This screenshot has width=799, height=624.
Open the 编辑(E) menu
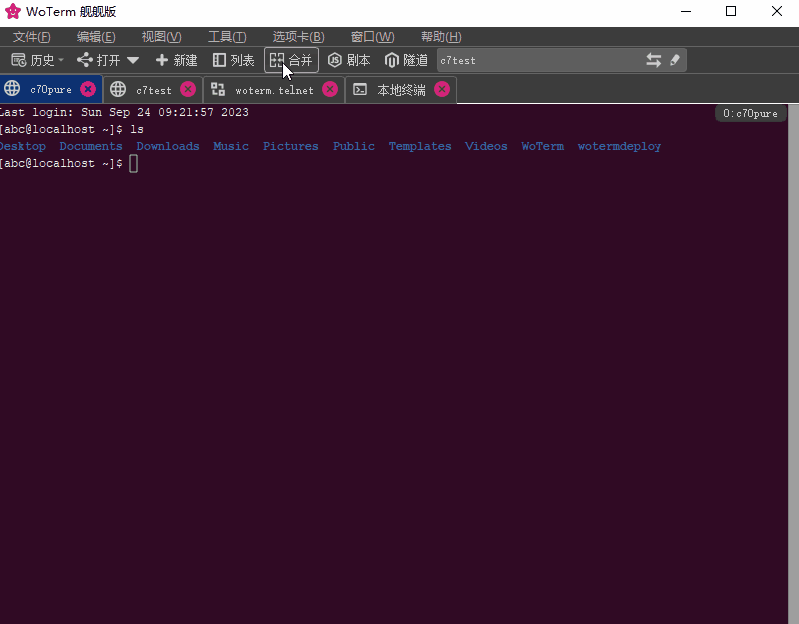pos(96,37)
